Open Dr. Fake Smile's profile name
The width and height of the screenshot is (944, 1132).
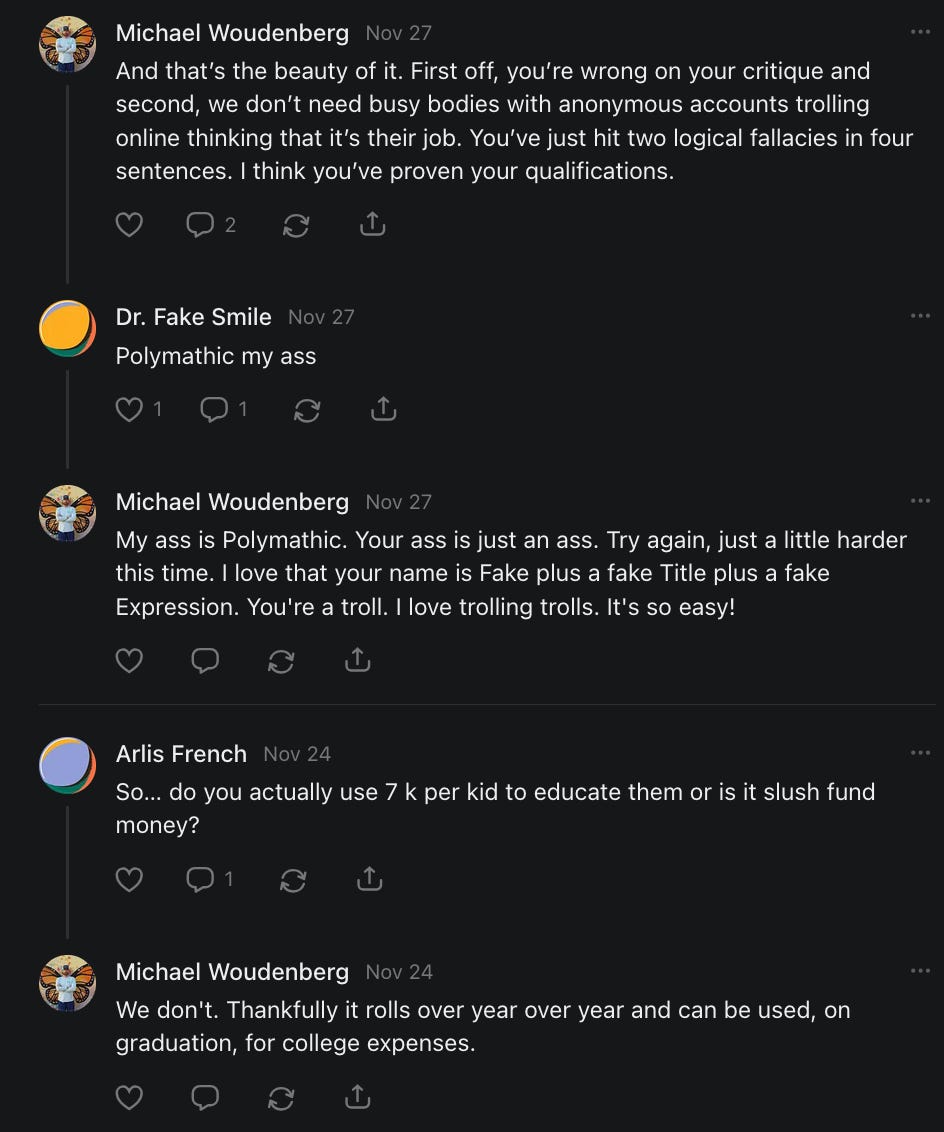pos(193,317)
